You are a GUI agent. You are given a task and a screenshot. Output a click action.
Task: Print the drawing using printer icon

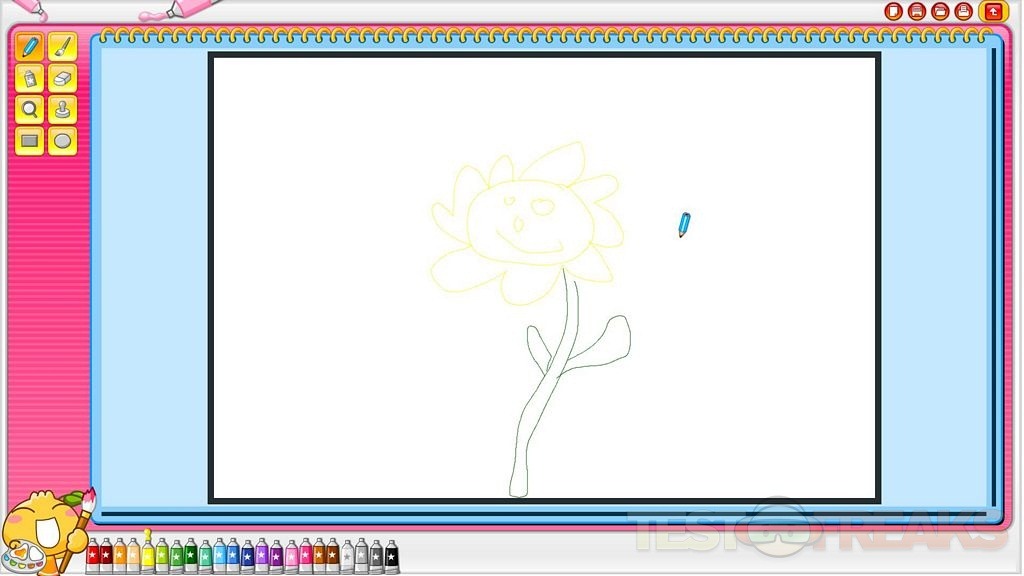click(964, 11)
